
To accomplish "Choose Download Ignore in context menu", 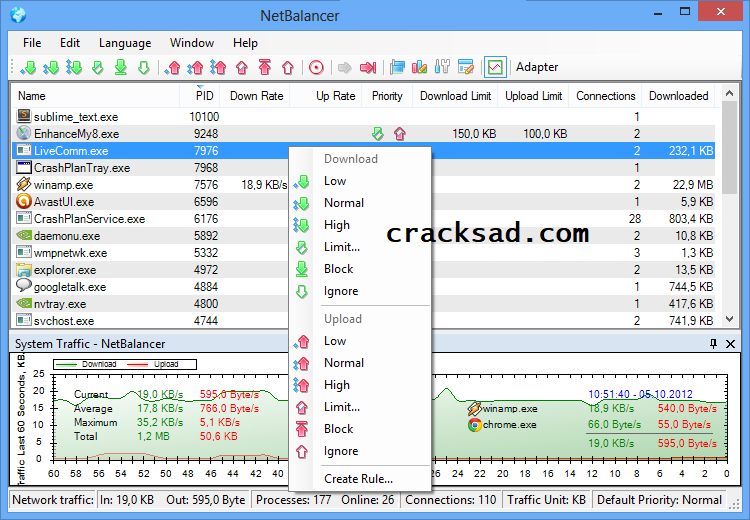I will (x=360, y=291).
